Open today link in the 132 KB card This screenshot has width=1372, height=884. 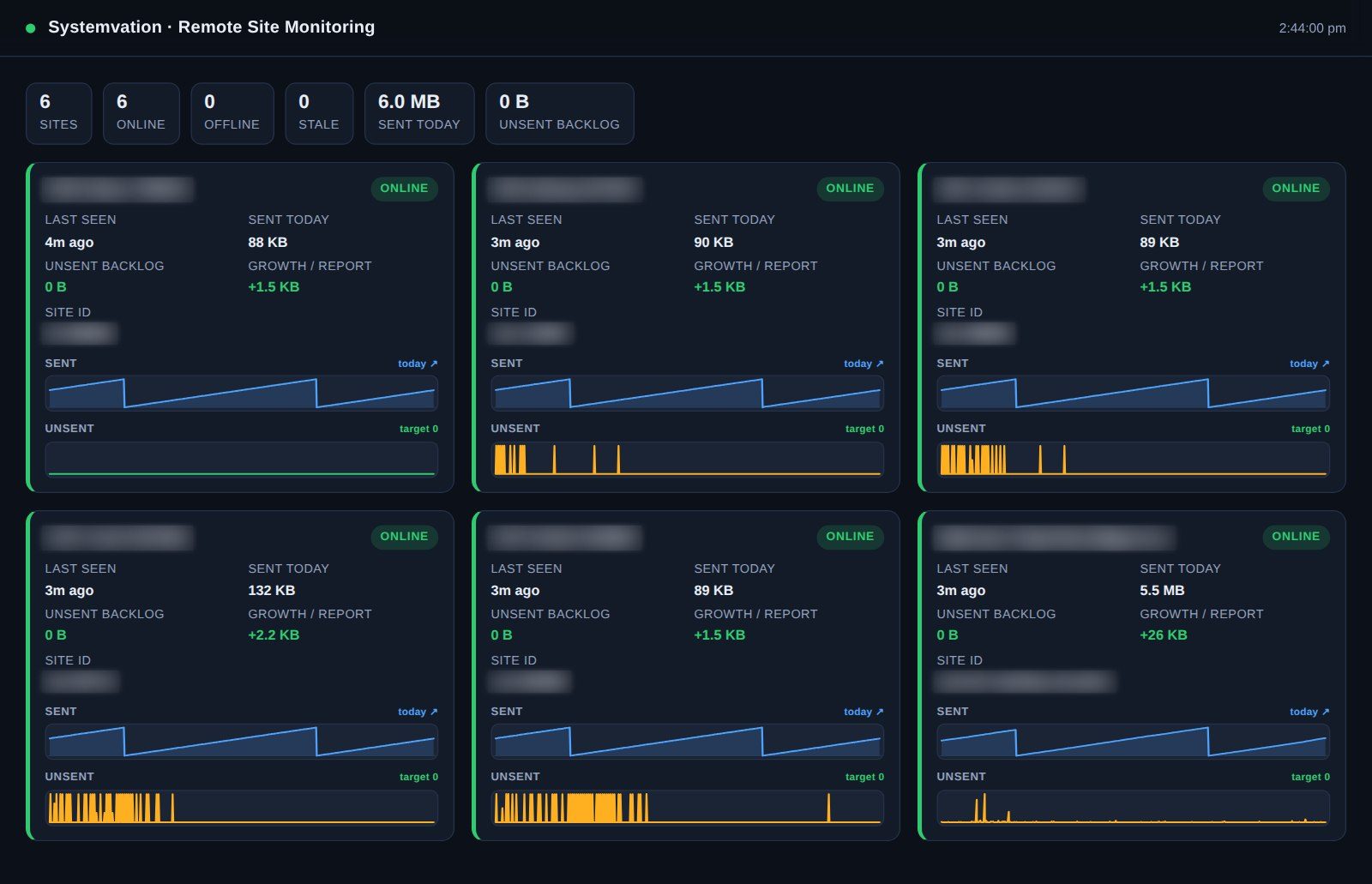point(418,712)
